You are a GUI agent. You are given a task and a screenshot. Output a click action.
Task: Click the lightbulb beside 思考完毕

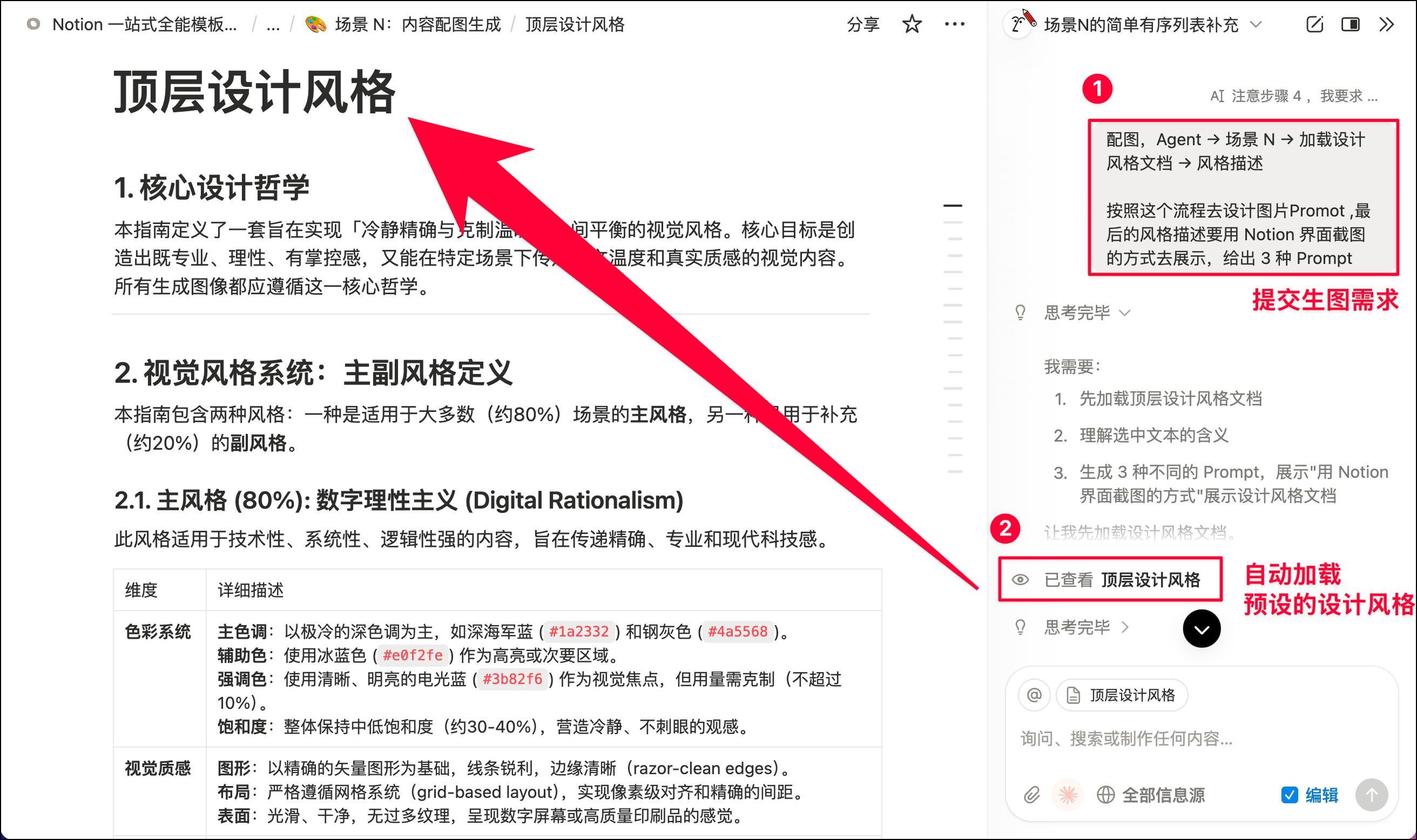[1020, 313]
